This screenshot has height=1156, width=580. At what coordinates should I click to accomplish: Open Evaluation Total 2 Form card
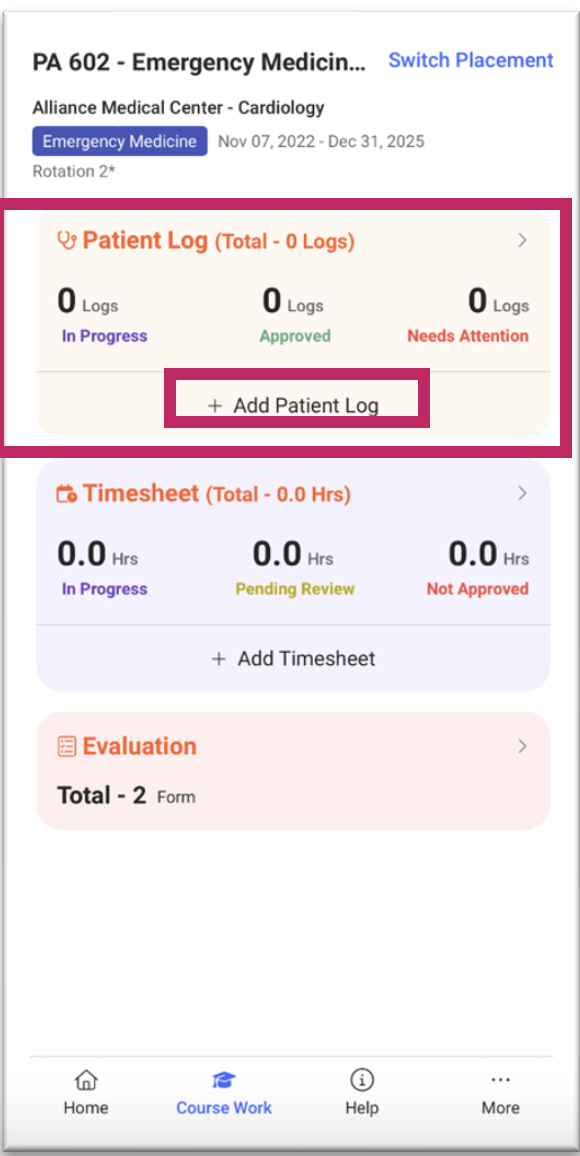[x=293, y=770]
